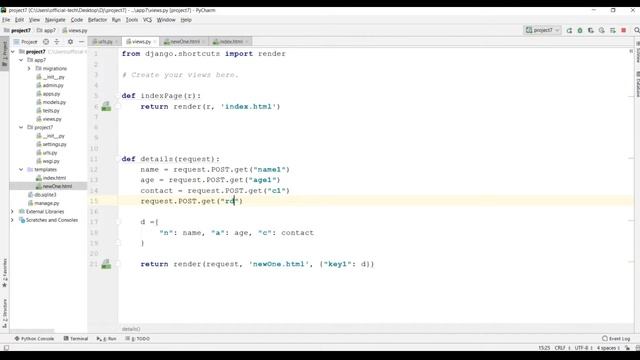The width and height of the screenshot is (640, 360).
Task: Click app7 breadcrumb in navigation bar
Action: point(46,31)
